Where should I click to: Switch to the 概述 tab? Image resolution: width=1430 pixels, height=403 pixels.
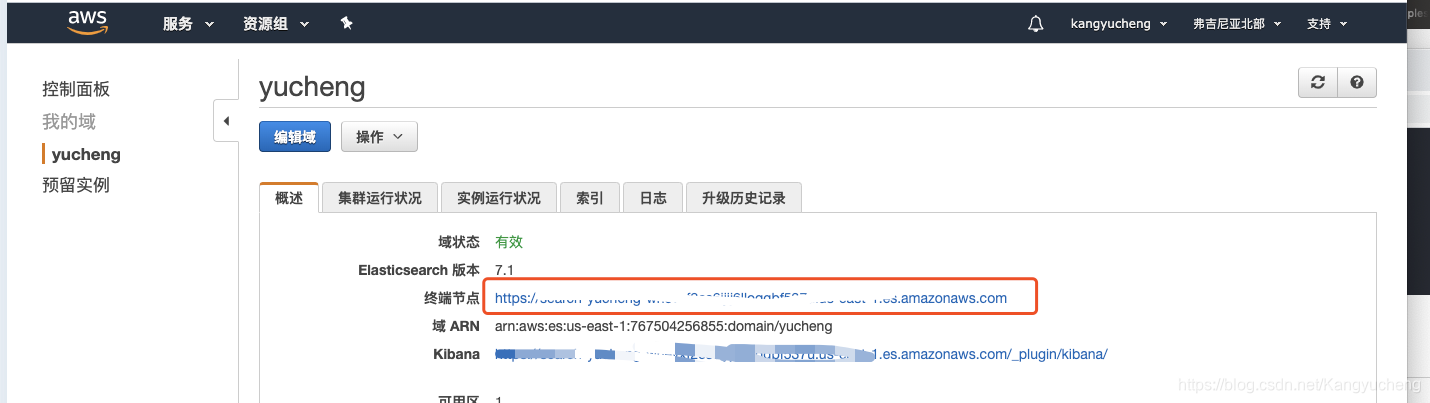(x=289, y=198)
